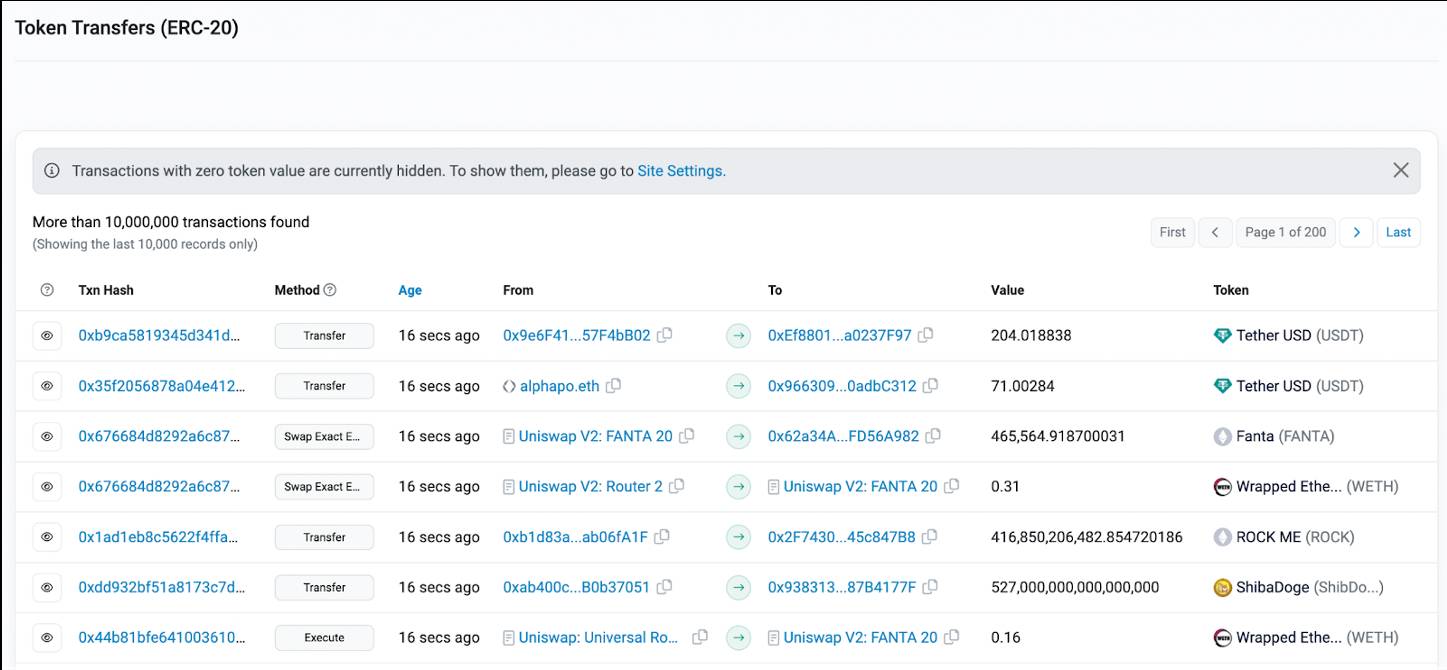Copy the Uniswap: Universal Router address
This screenshot has height=670, width=1447.
tap(701, 637)
